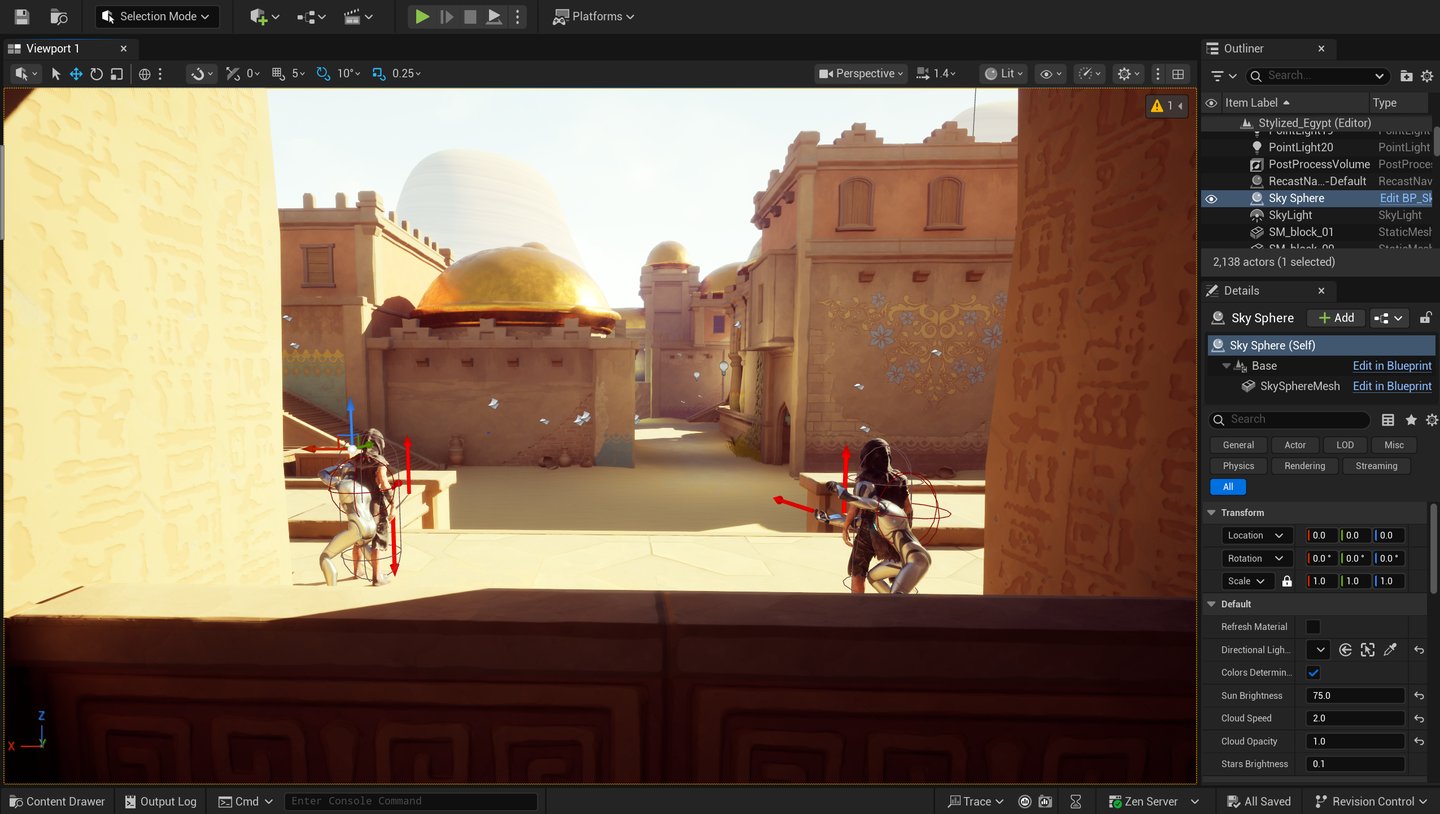Screen dimensions: 1440x814
Task: Open camera speed 1.4 settings
Action: (x=936, y=74)
